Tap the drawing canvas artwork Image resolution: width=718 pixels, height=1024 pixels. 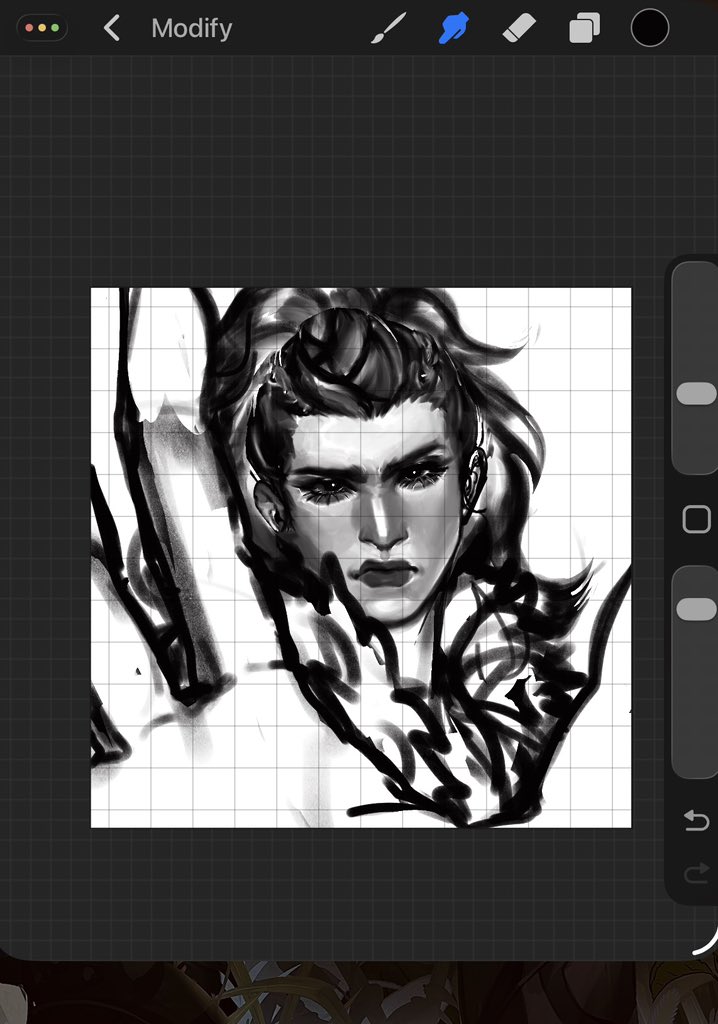click(361, 558)
